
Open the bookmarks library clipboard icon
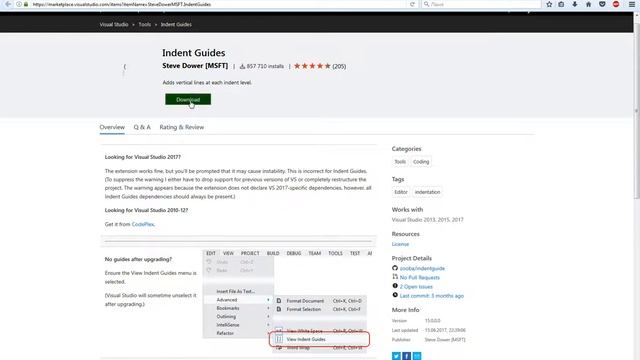[561, 4]
